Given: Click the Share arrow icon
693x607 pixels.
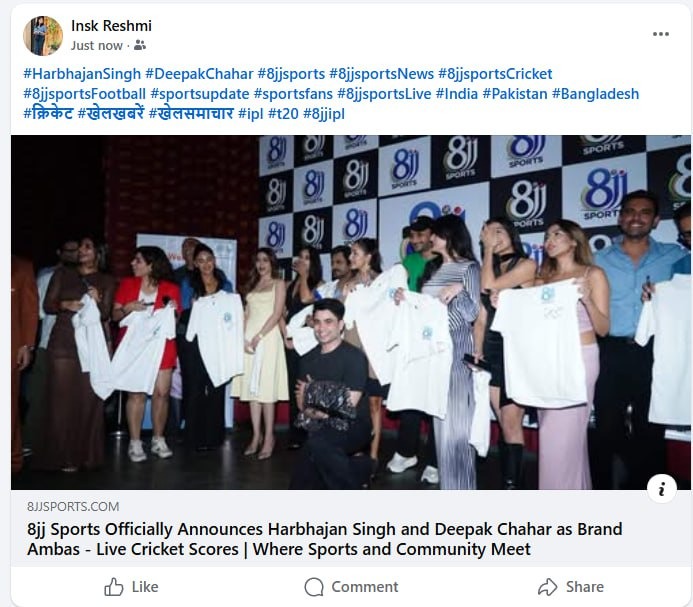Looking at the screenshot, I should tap(548, 587).
